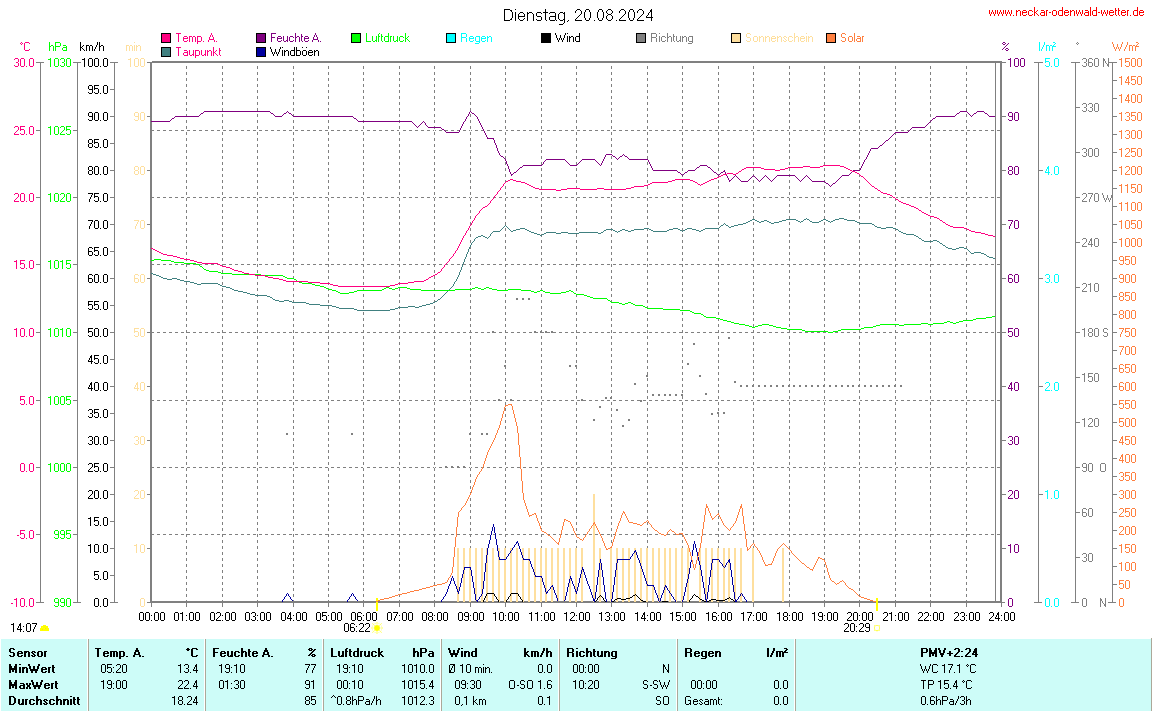
Task: Click the 12:00 label on time axis
Action: [577, 616]
